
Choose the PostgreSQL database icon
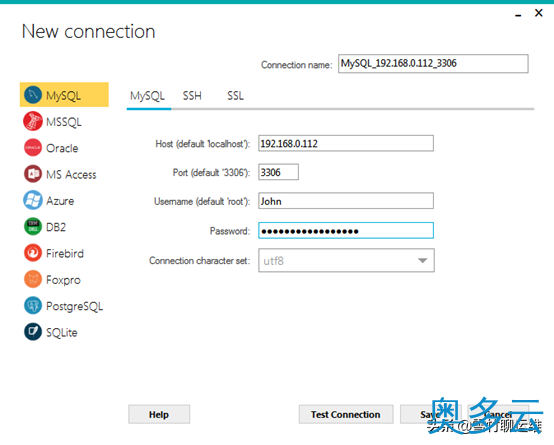[33, 306]
